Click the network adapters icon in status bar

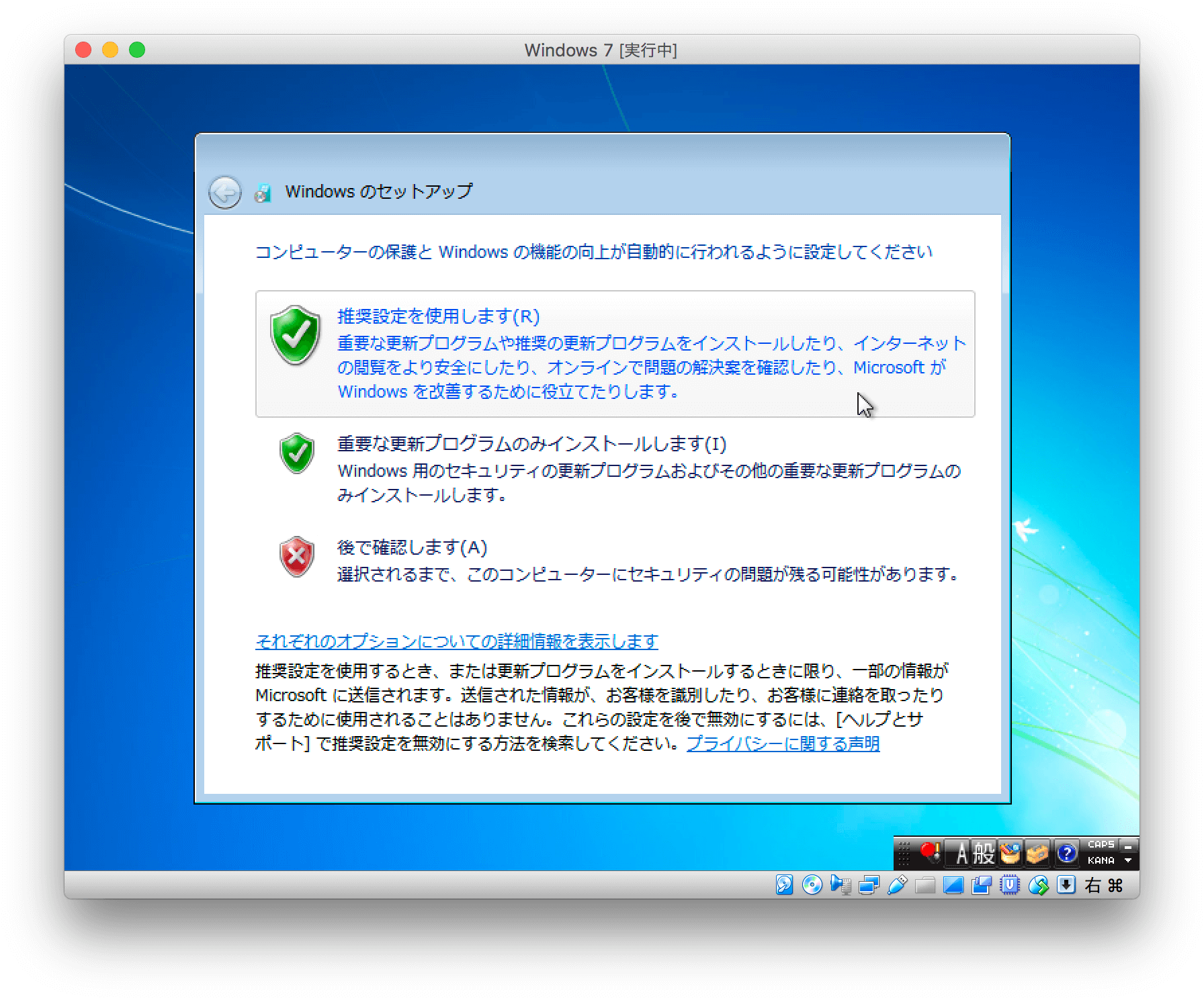pyautogui.click(x=869, y=885)
